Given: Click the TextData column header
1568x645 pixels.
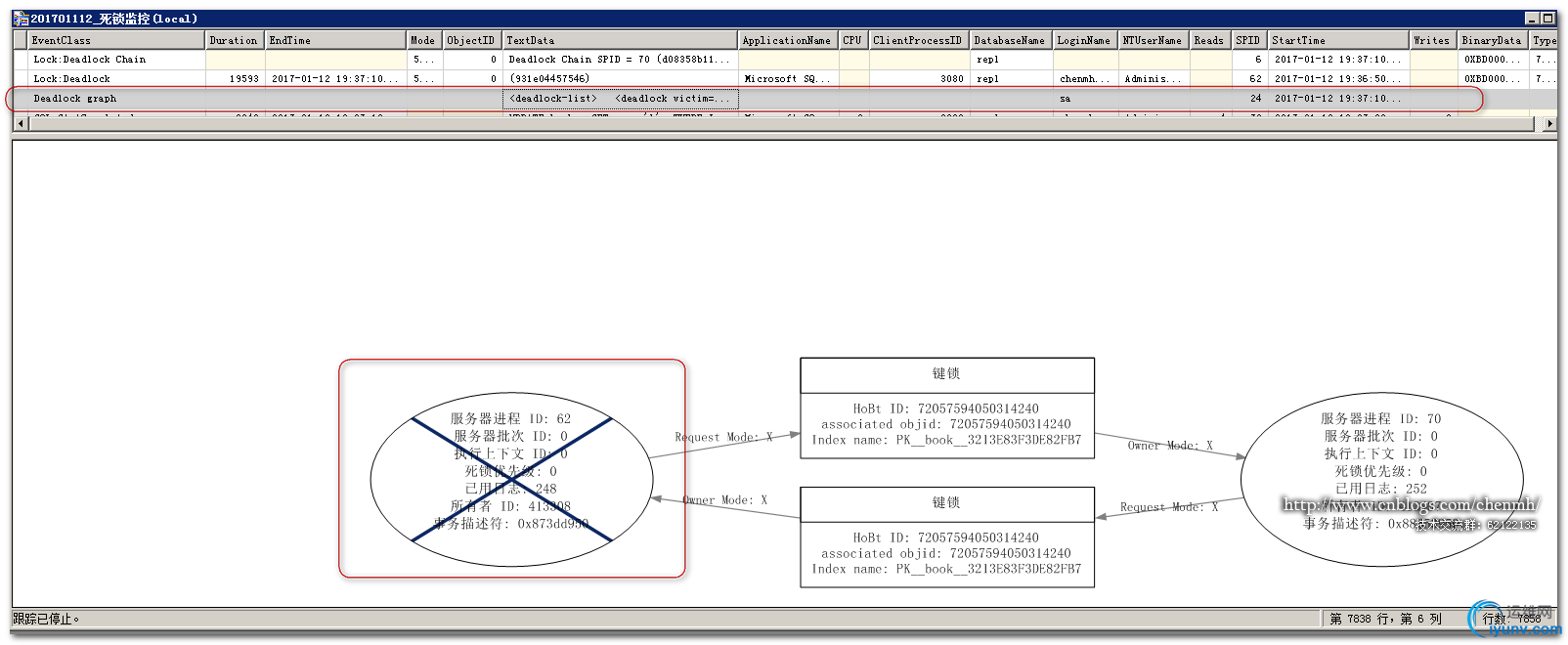Looking at the screenshot, I should 621,40.
